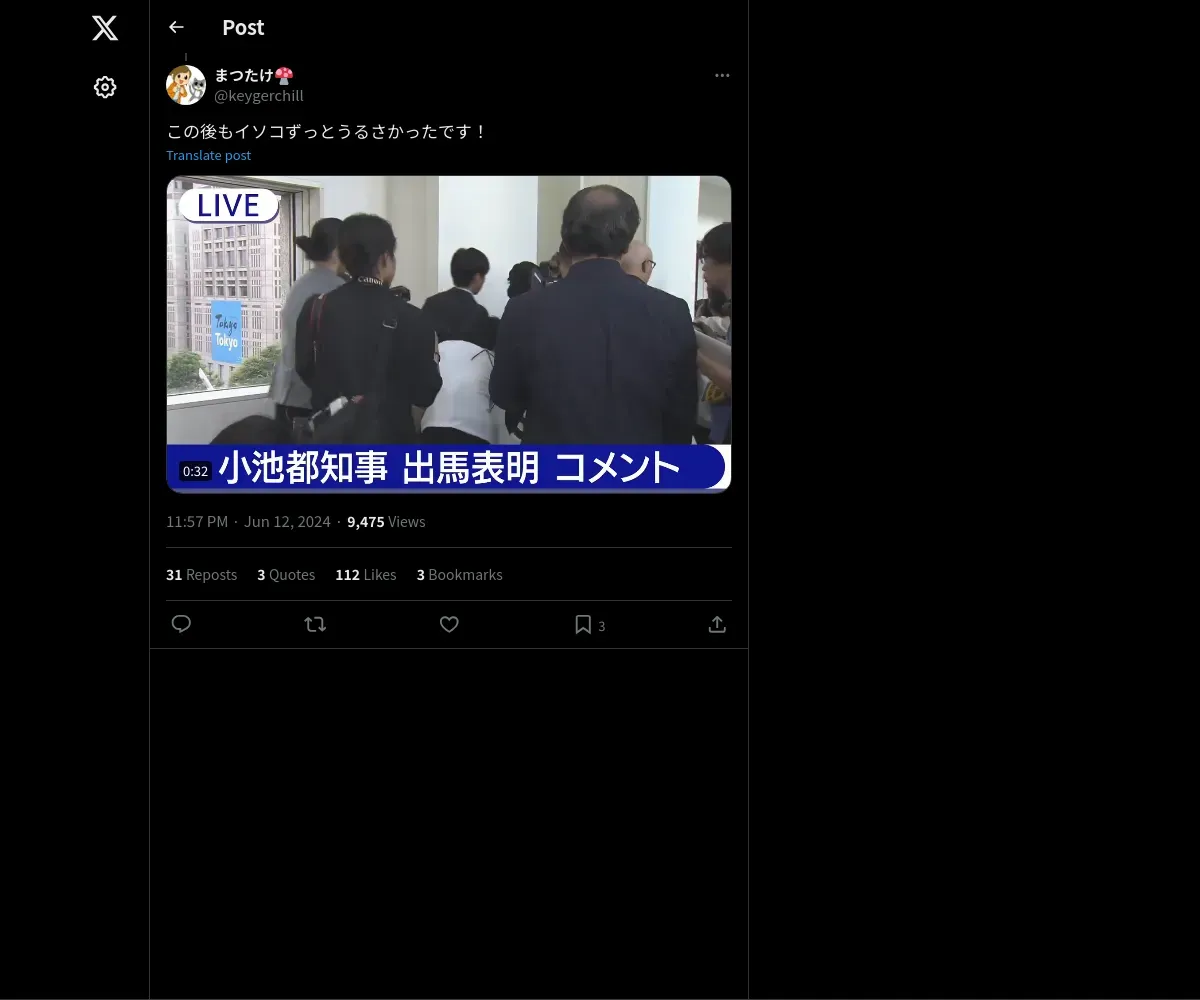View the 3 Quotes list
The image size is (1200, 1000).
point(286,575)
